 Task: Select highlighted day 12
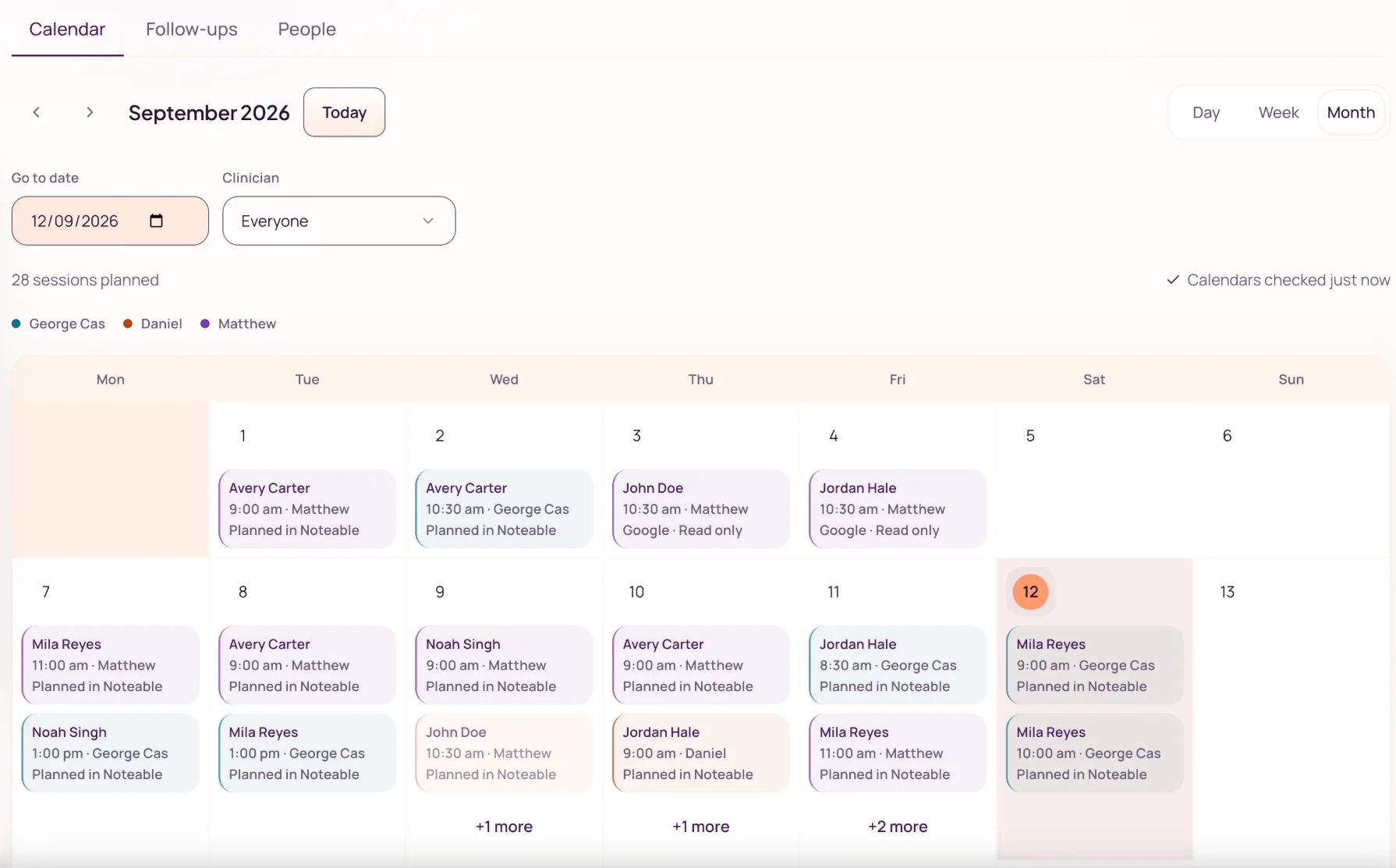[1030, 592]
